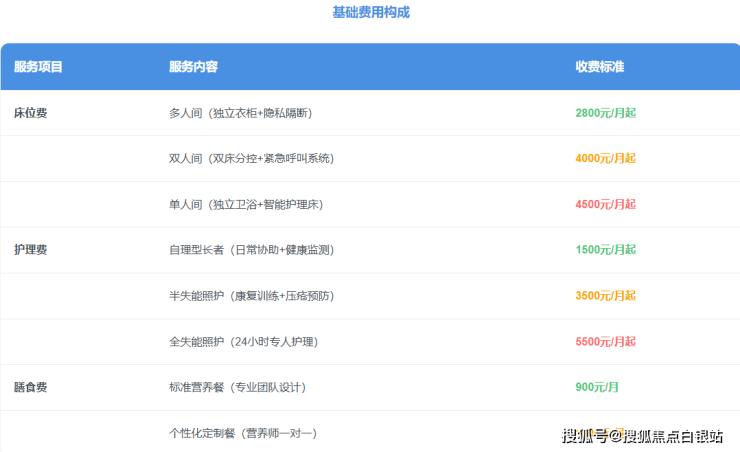Click the 收费标准 column header
The image size is (740, 452).
coord(599,67)
